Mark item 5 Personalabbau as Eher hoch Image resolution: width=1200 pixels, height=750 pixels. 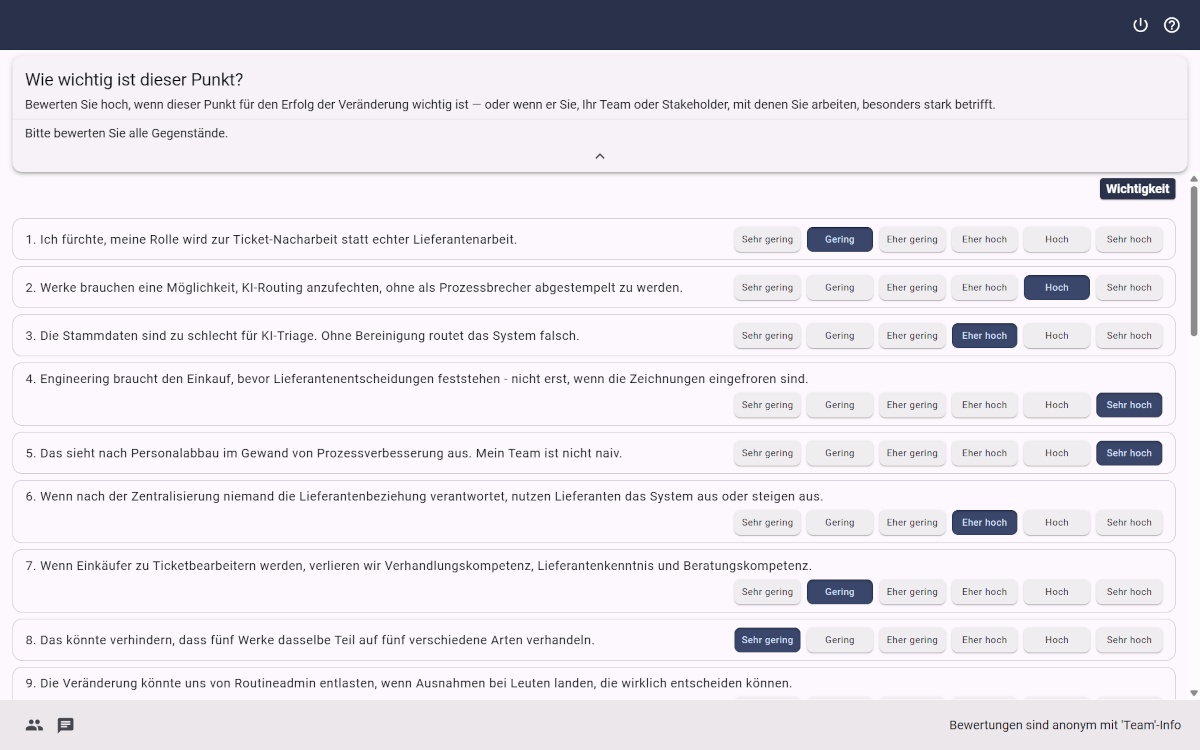[x=984, y=453]
